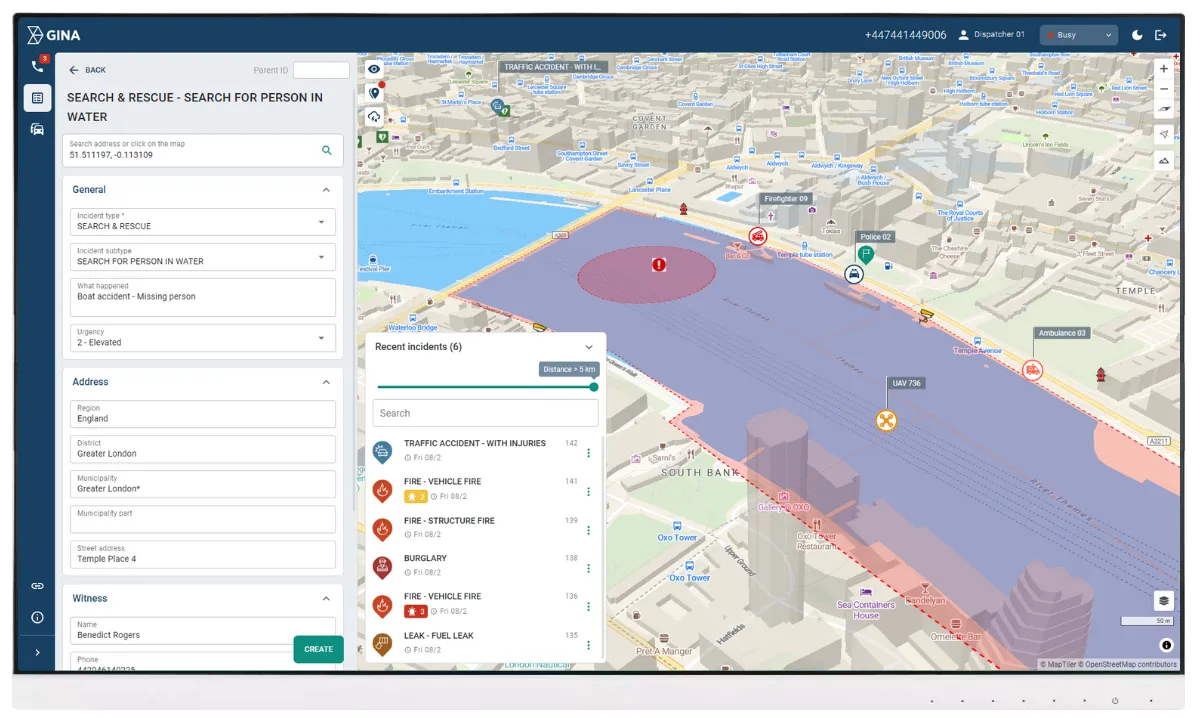
Task: Open options menu for Burglary incident
Action: [x=588, y=568]
